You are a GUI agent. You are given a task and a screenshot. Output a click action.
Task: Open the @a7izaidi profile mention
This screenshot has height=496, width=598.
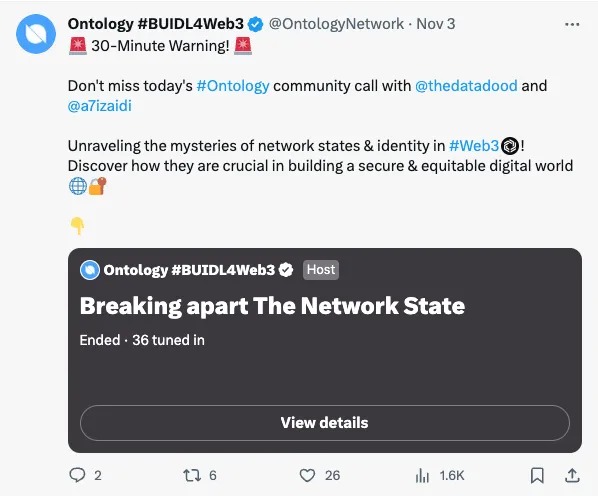point(100,106)
